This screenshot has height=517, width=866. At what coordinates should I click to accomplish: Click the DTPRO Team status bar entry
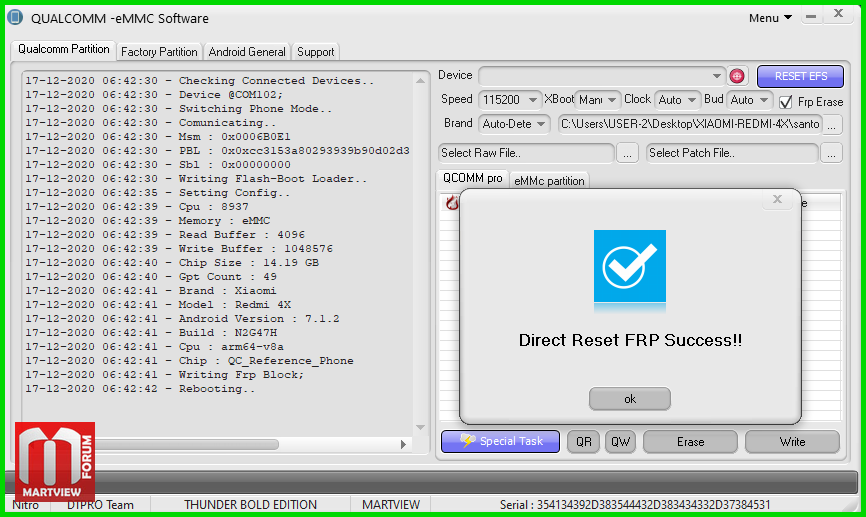pos(101,505)
